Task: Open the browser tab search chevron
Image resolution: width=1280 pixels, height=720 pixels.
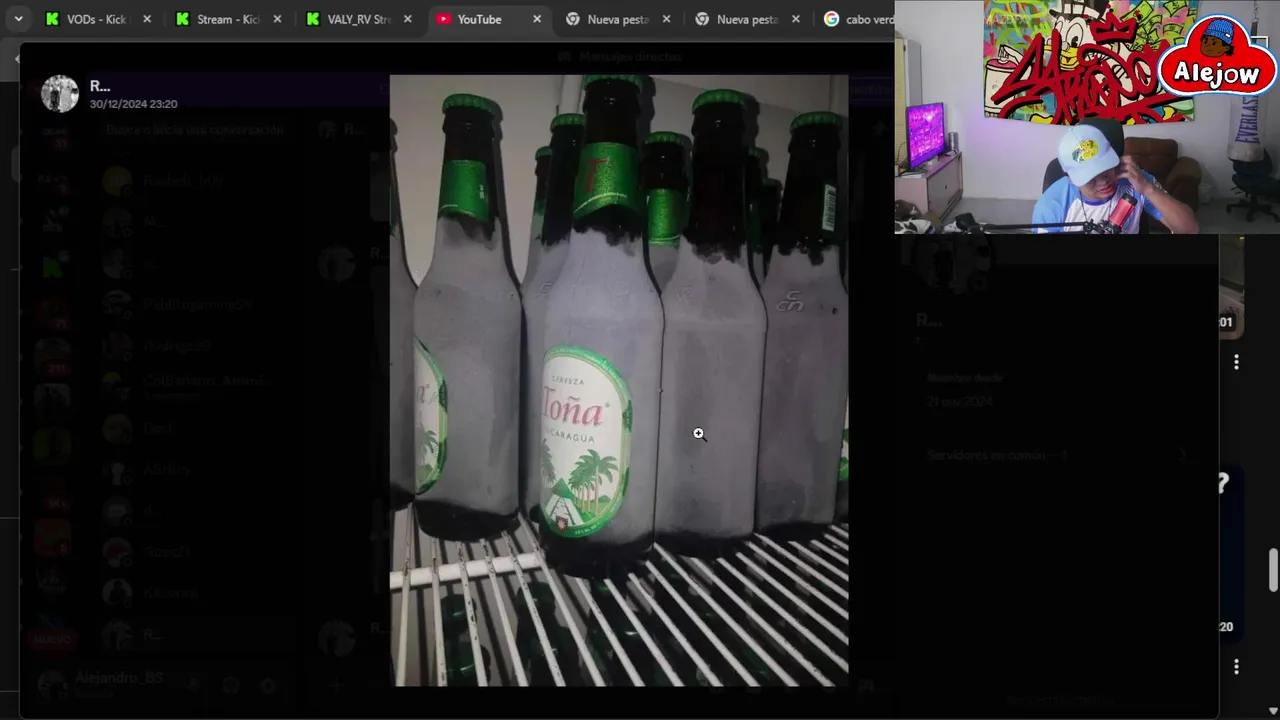Action: [18, 19]
